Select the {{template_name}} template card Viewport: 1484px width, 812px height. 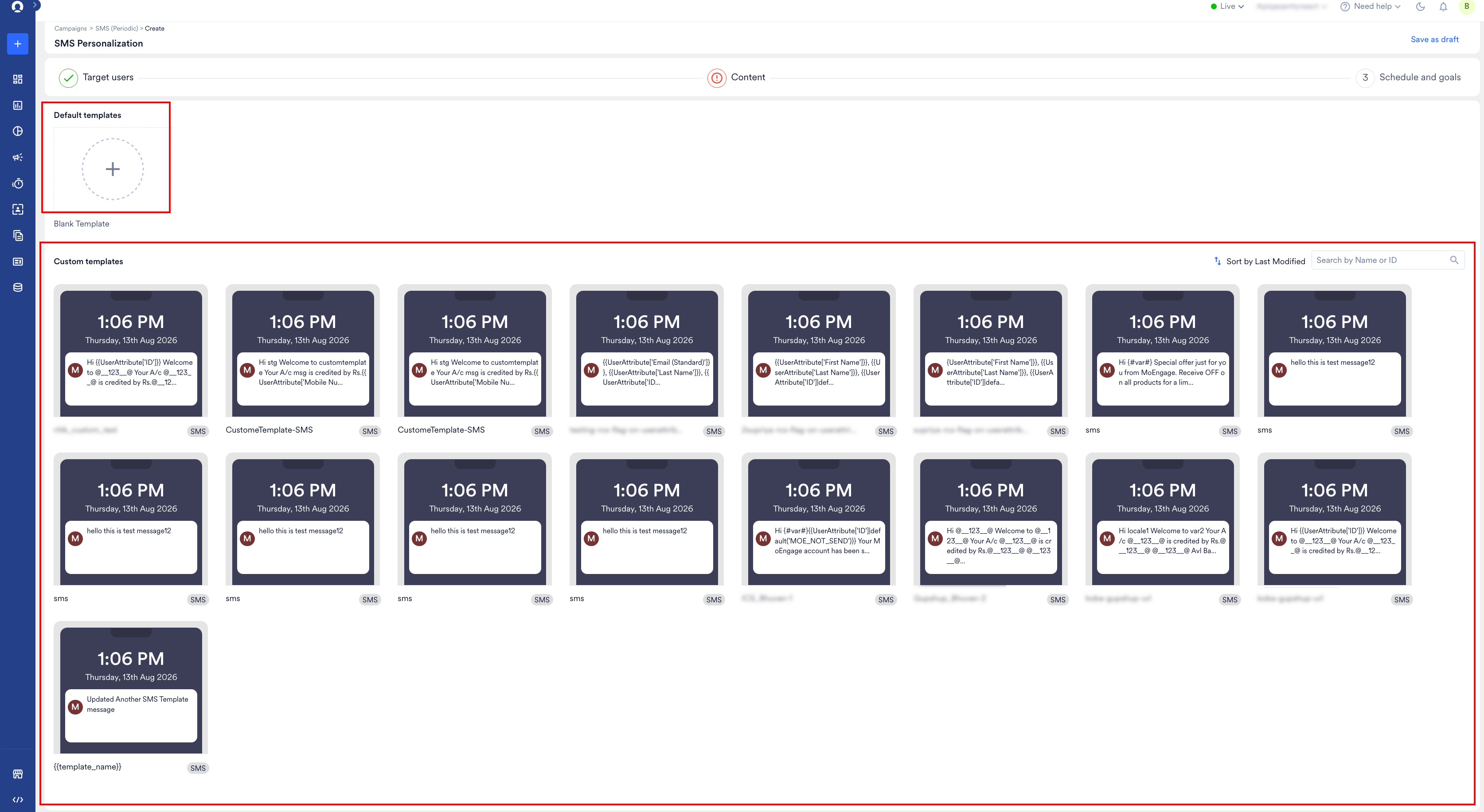click(131, 688)
